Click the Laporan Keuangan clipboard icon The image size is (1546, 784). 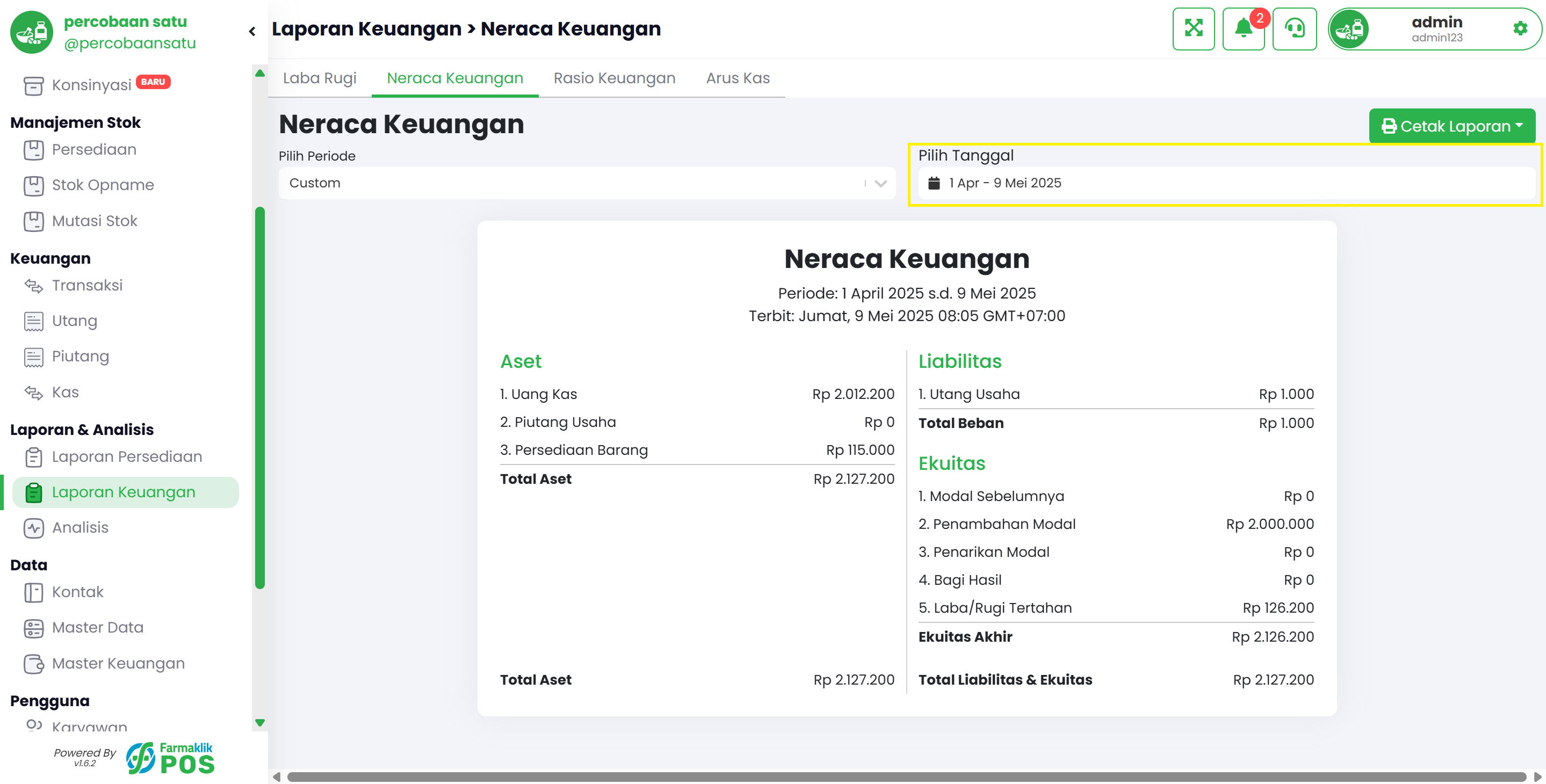pos(34,492)
